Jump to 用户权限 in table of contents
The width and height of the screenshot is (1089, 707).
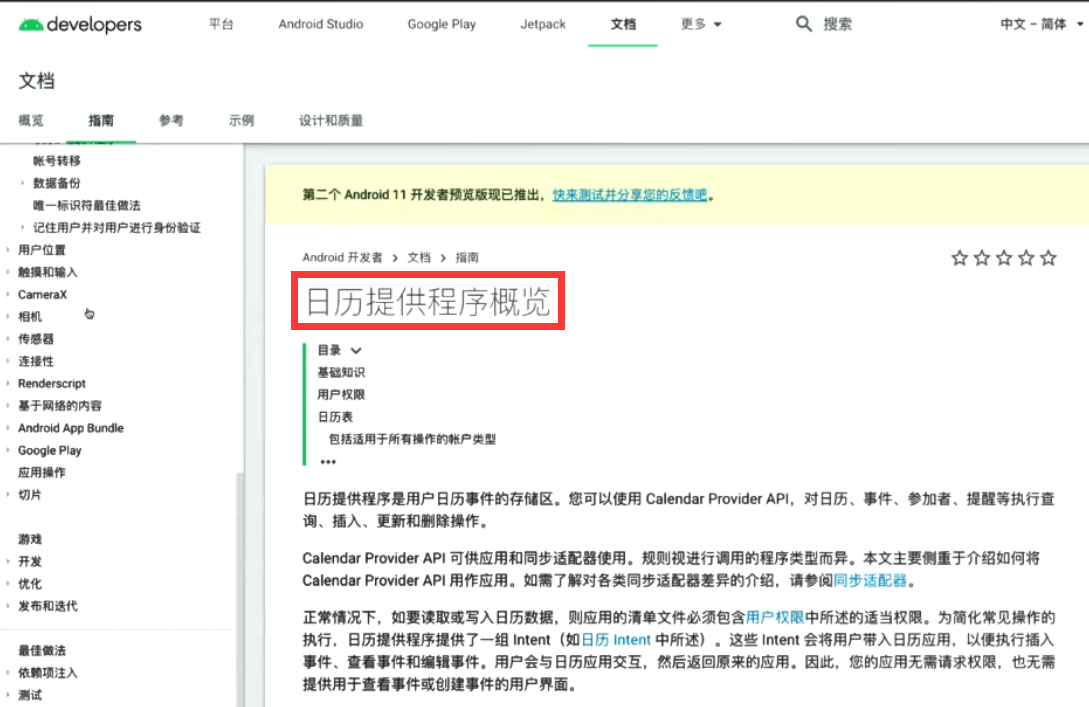[341, 395]
